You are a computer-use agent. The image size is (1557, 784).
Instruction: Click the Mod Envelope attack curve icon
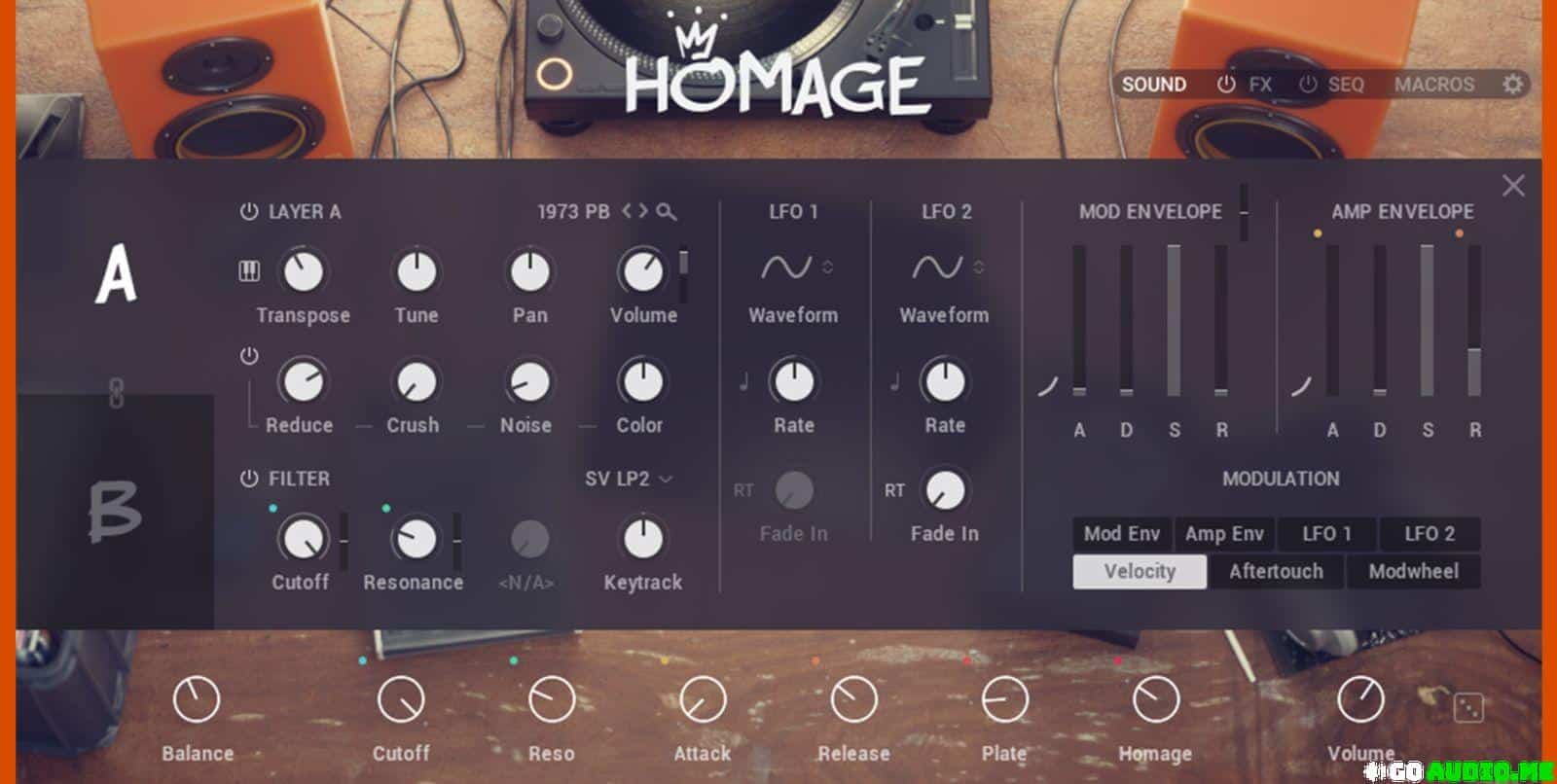(x=1047, y=386)
